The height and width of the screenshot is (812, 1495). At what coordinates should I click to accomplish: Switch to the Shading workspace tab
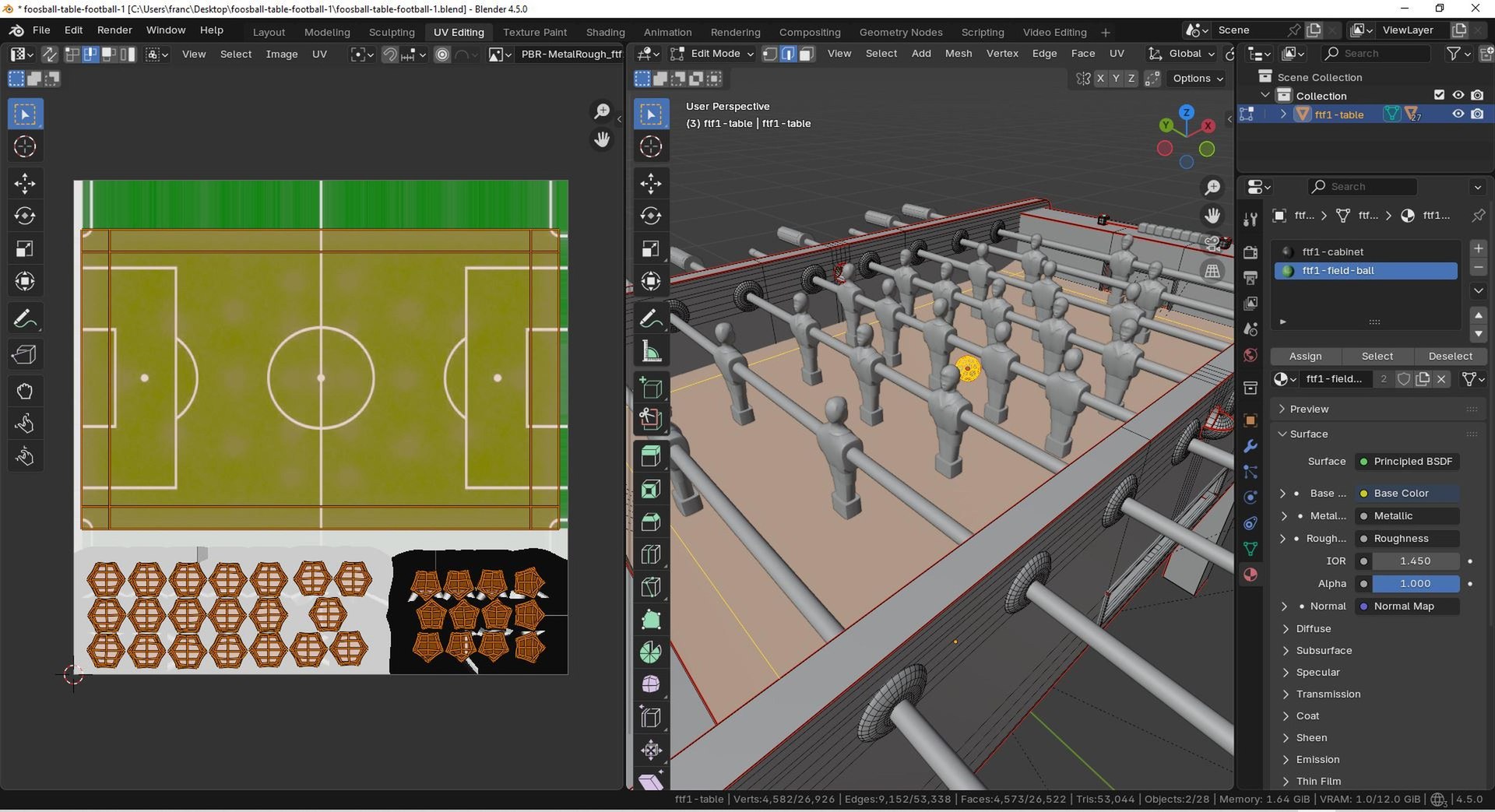click(x=605, y=32)
